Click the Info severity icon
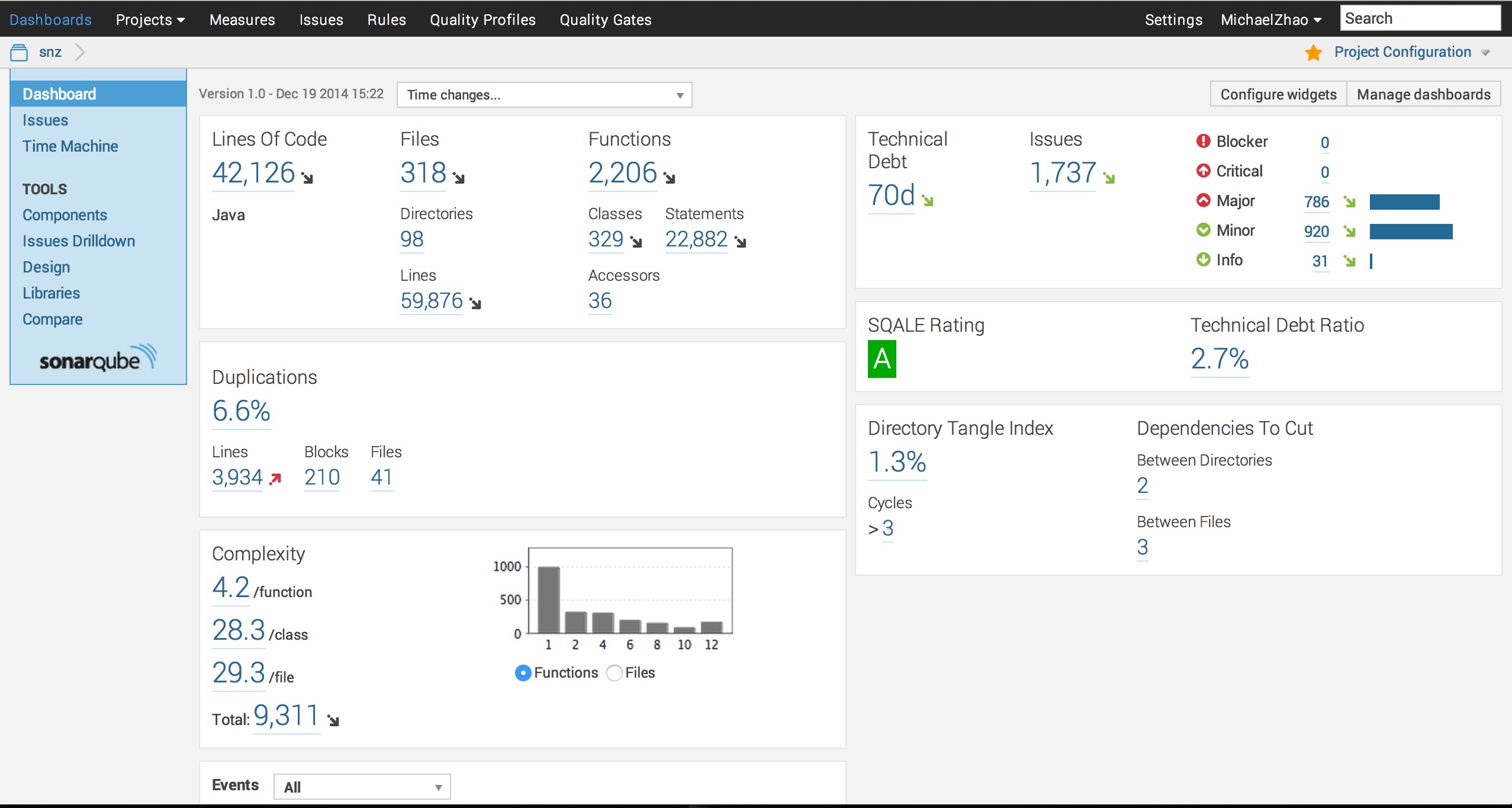This screenshot has width=1512, height=808. [x=1204, y=259]
